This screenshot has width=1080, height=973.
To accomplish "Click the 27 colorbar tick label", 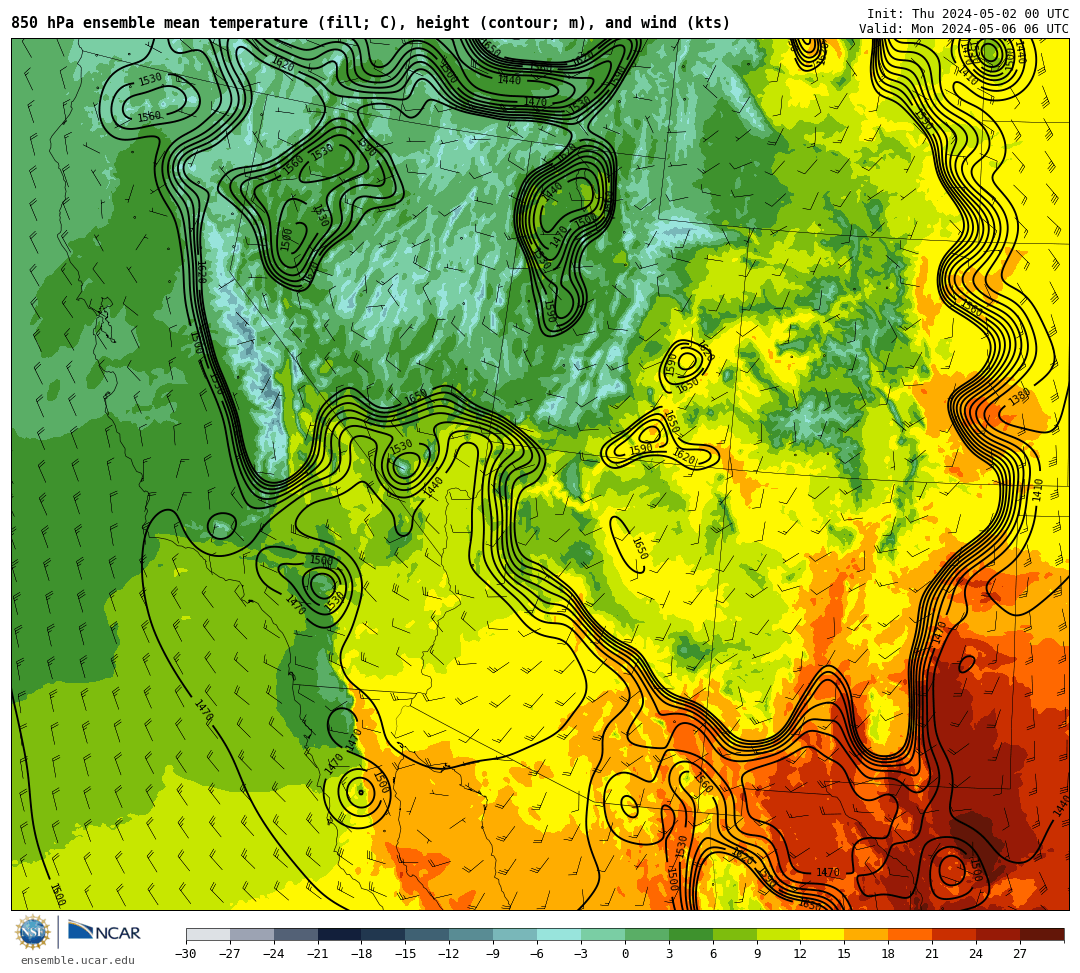I will (x=1020, y=954).
